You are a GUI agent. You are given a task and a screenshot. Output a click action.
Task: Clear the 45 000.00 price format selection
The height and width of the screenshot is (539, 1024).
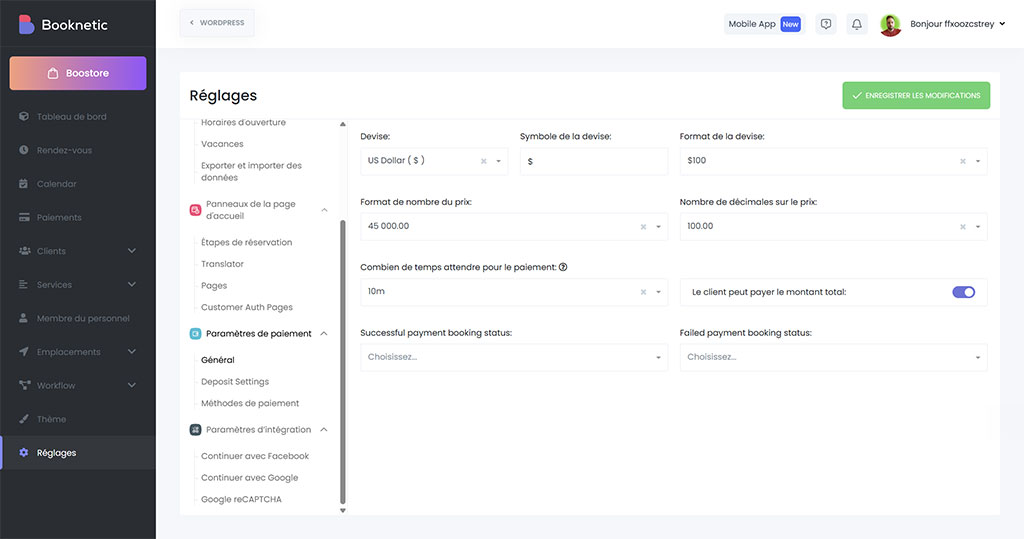click(643, 227)
